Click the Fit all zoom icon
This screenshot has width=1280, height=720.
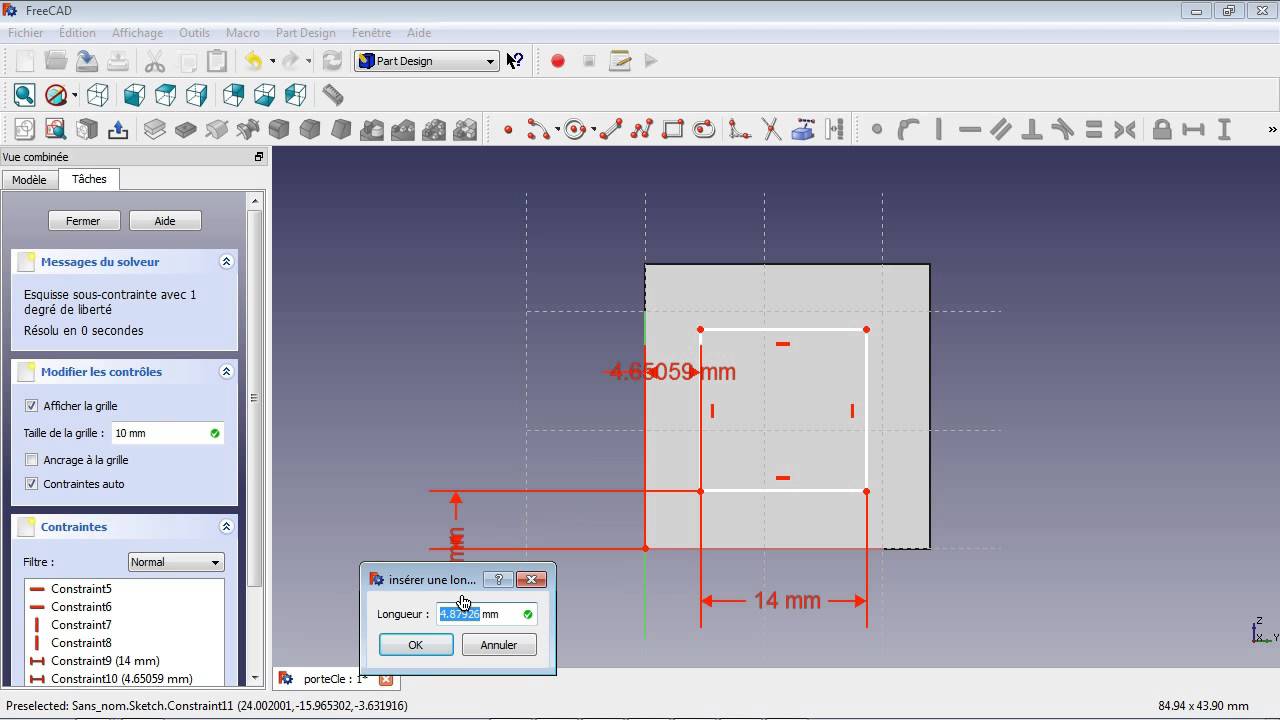(x=25, y=95)
